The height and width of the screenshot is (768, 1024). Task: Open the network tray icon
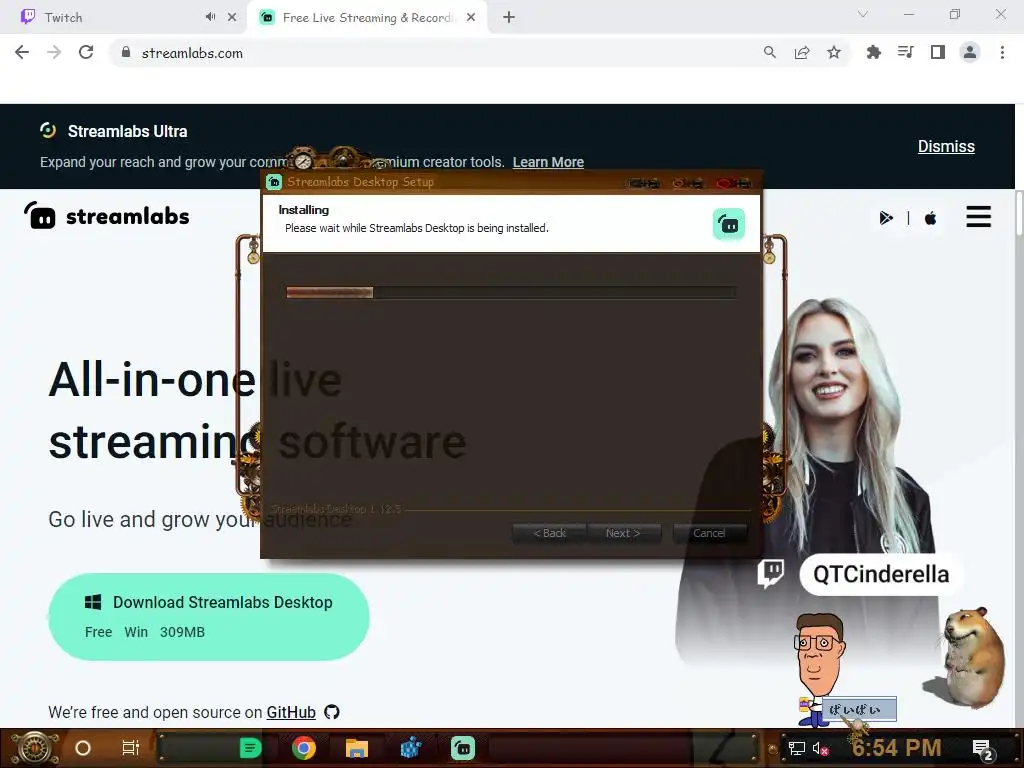tap(797, 748)
